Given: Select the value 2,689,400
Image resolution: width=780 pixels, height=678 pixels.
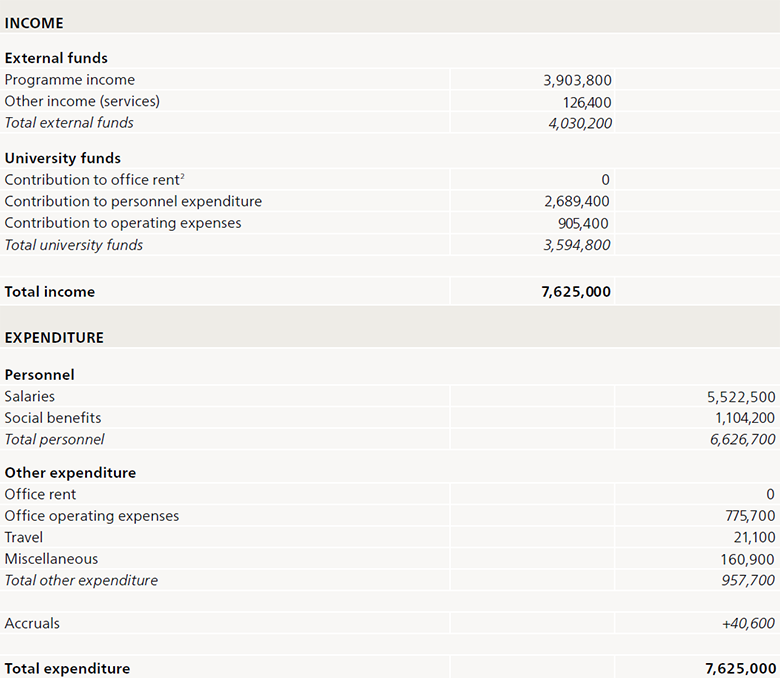Looking at the screenshot, I should (x=577, y=201).
